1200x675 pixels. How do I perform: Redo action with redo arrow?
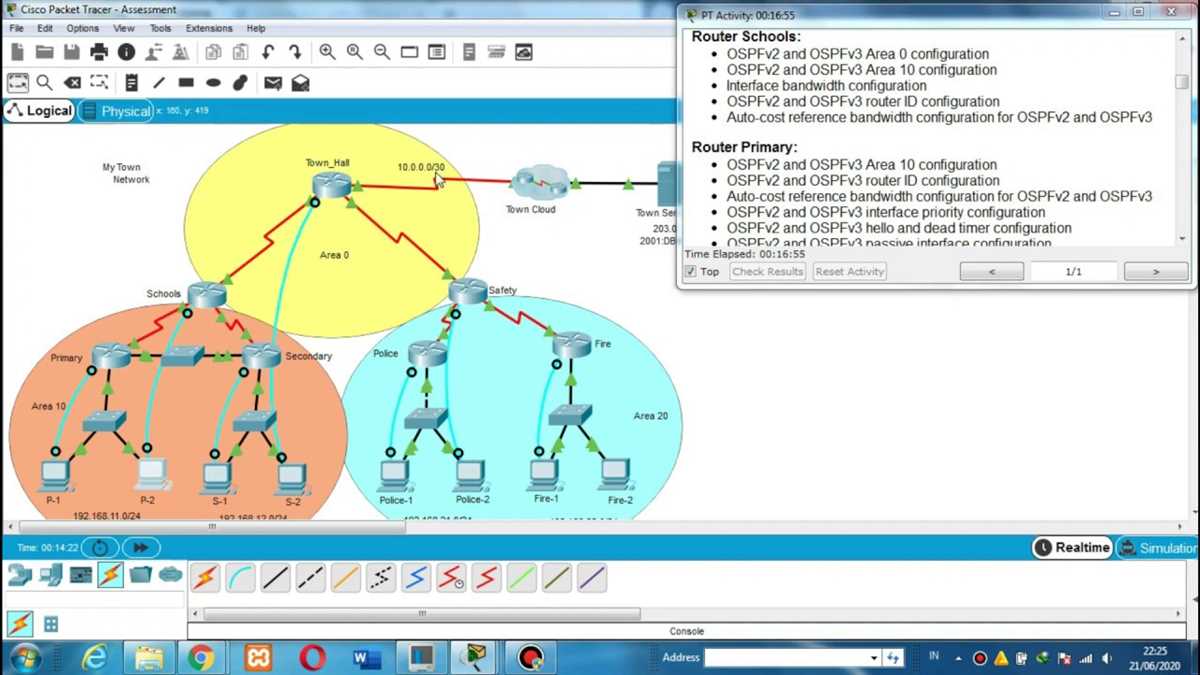tap(295, 52)
